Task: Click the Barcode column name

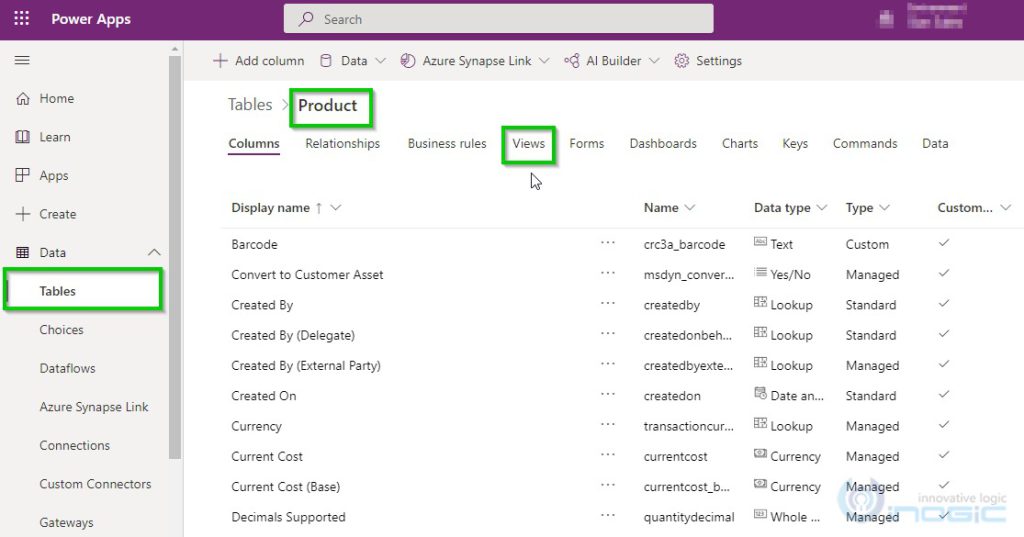Action: click(254, 244)
